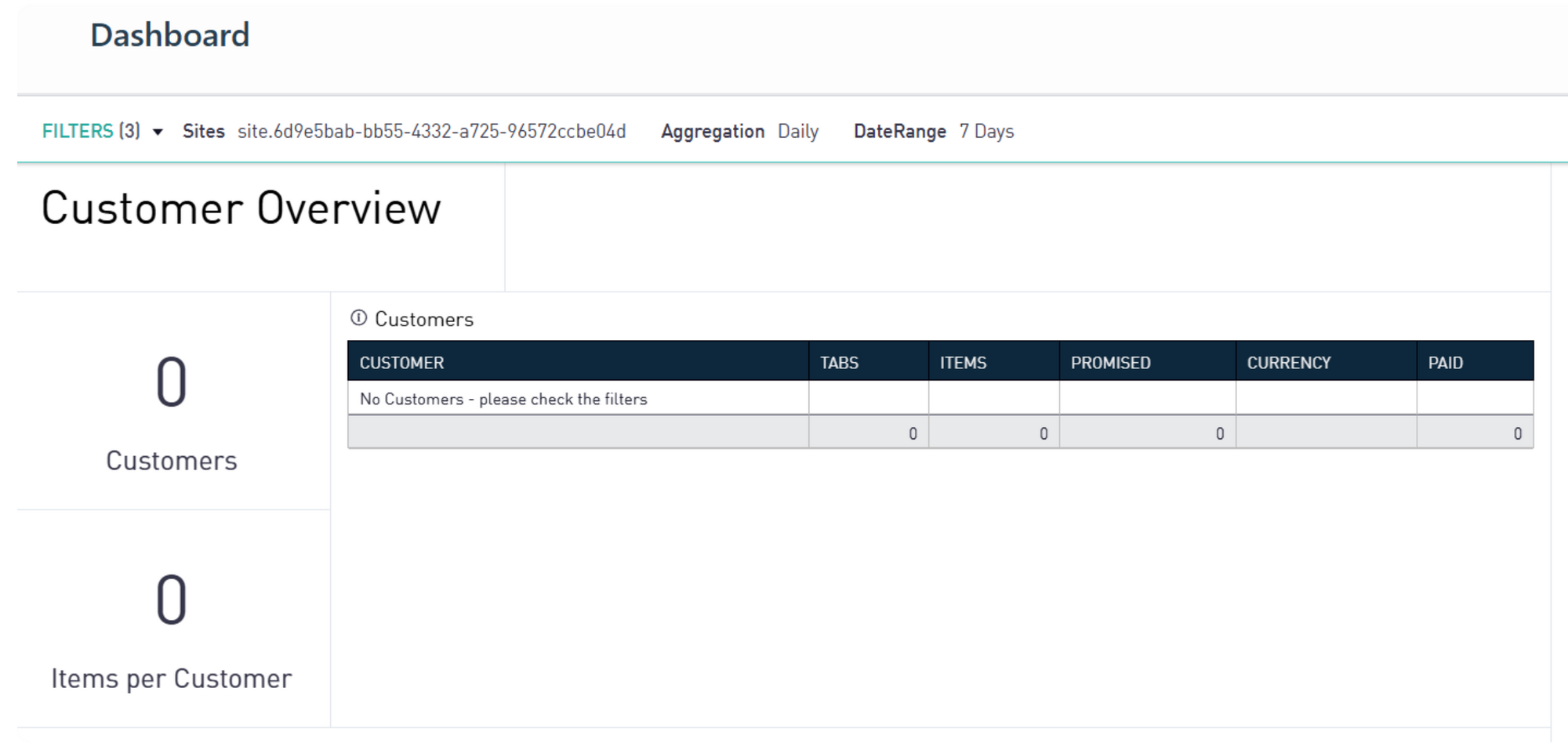Click the info icon beside Customers title
The width and height of the screenshot is (1568, 750).
pos(358,318)
